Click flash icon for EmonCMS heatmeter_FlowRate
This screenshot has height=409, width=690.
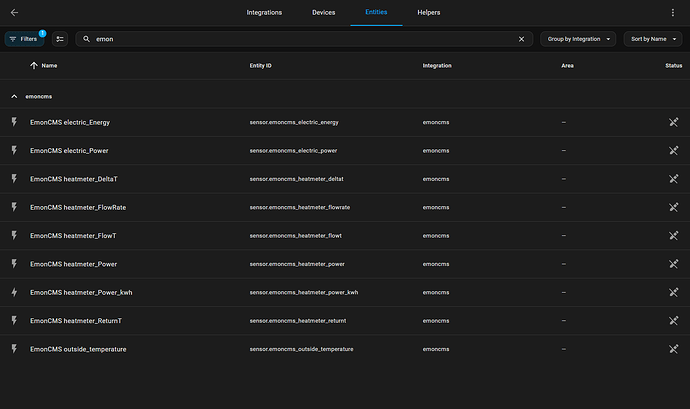[x=14, y=207]
